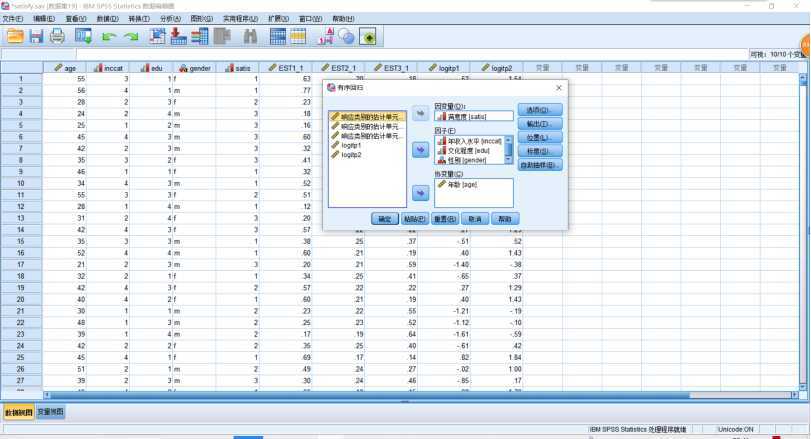Screen dimensions: 811x439
Task: Open the 位置(L) settings button
Action: pos(539,138)
